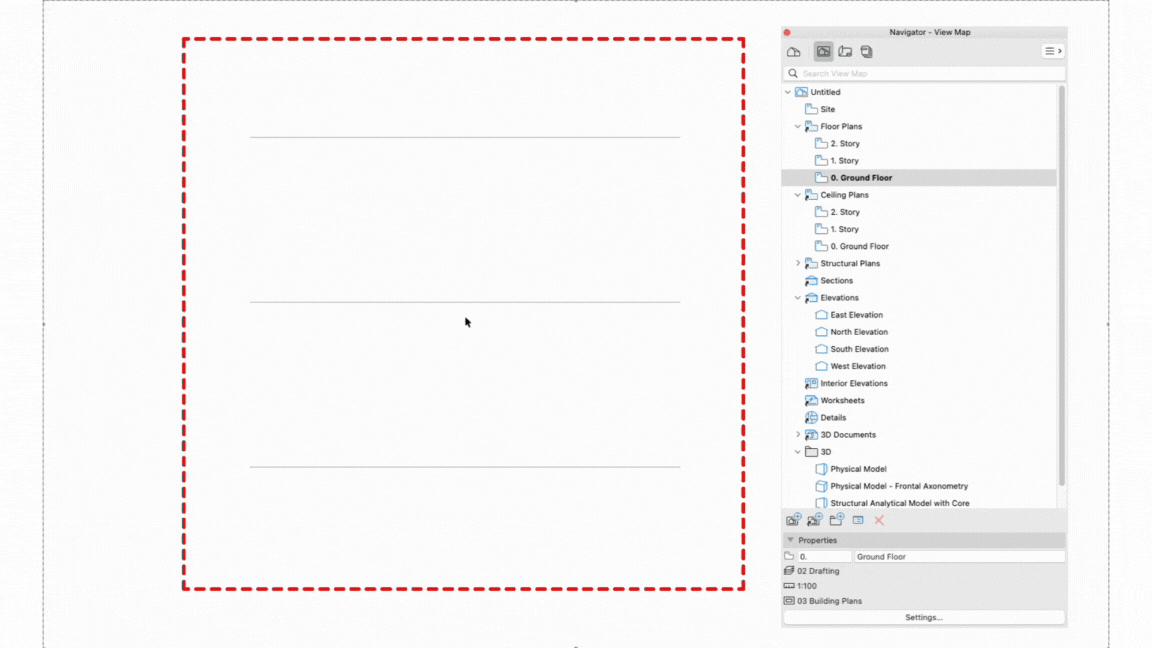
Task: Open 1. Story under Floor Plans
Action: coord(844,160)
